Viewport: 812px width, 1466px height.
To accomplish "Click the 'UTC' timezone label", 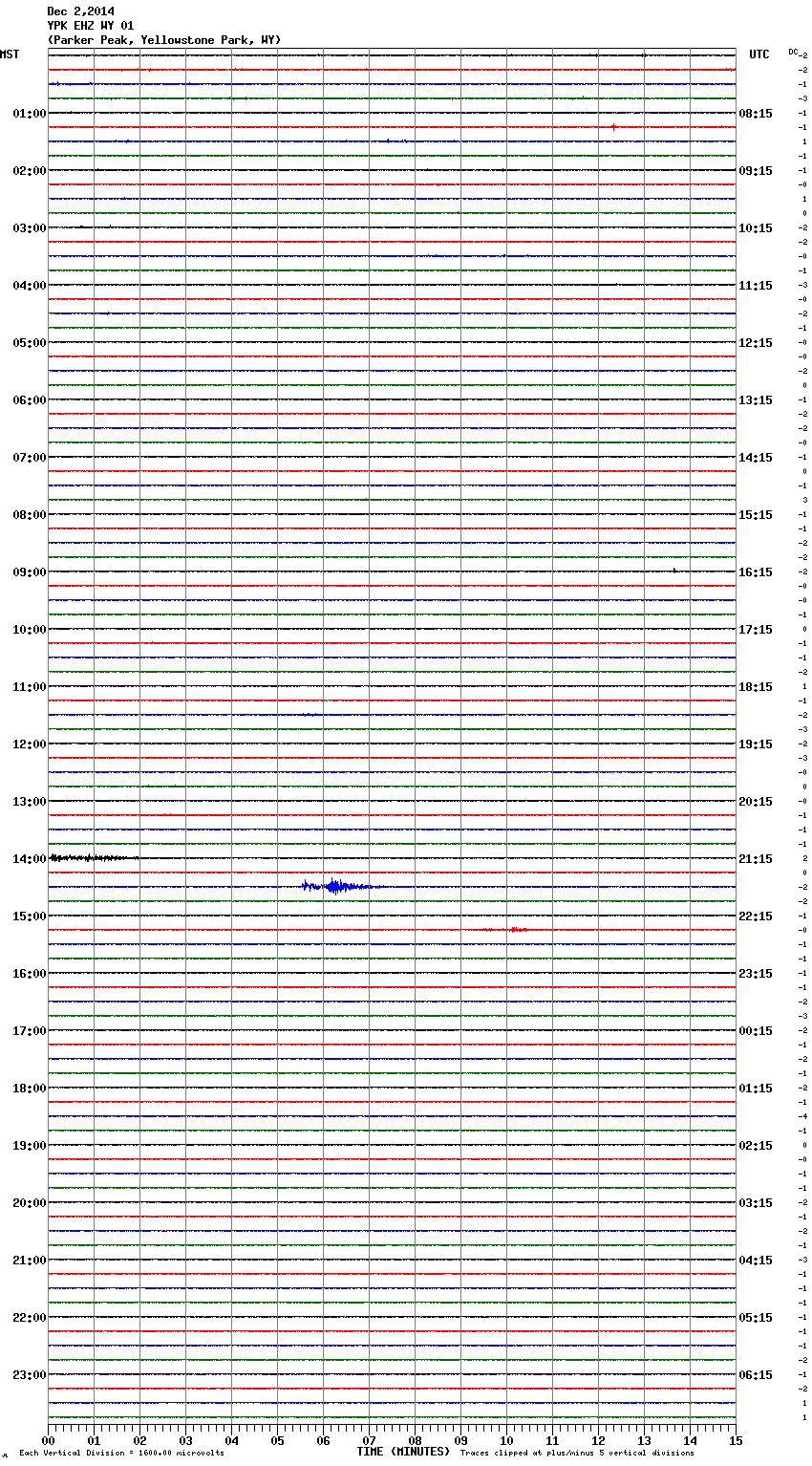I will tap(759, 54).
